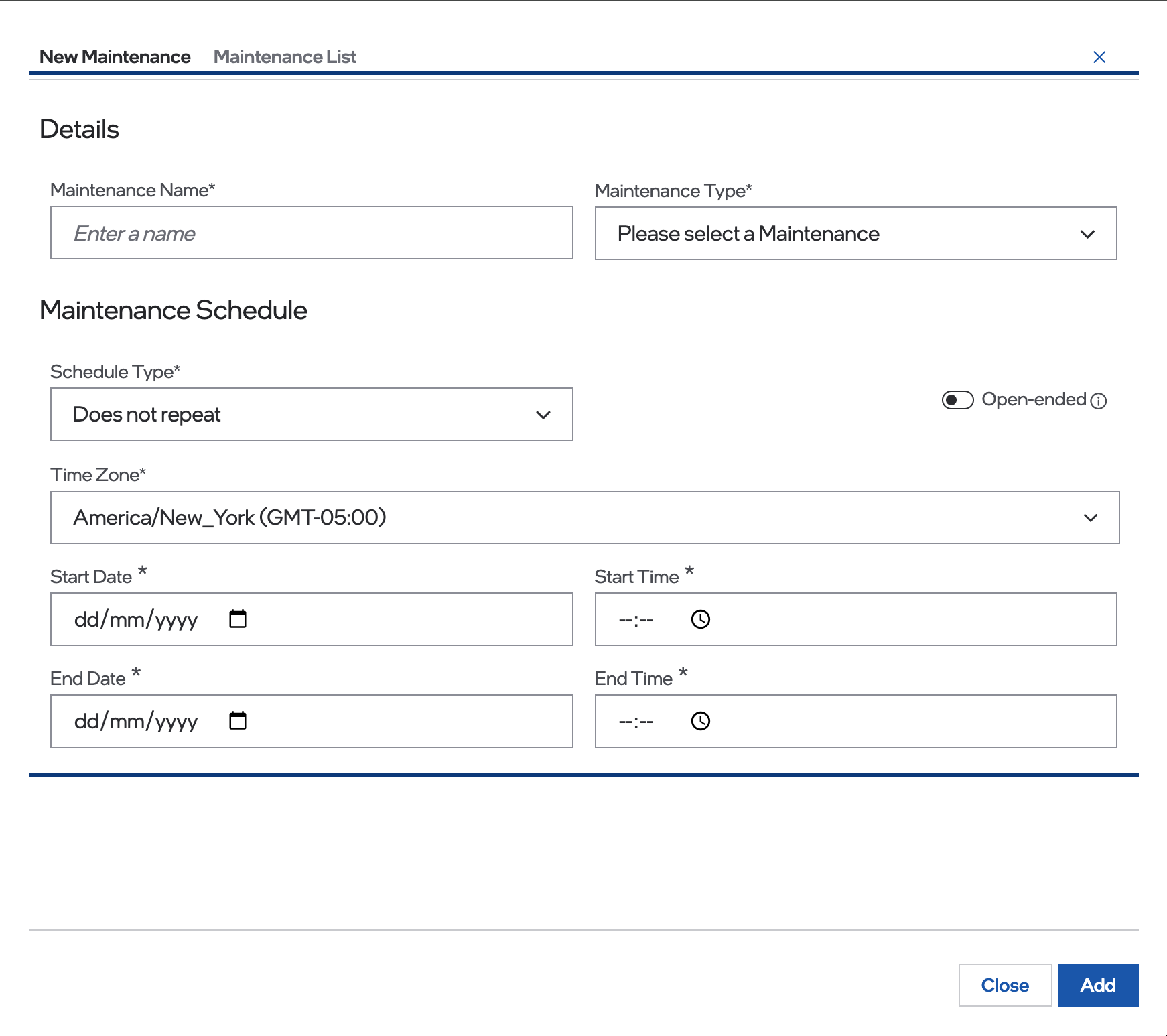Toggle the Open-ended switch
Screen dimensions: 1167x1036
click(x=957, y=400)
